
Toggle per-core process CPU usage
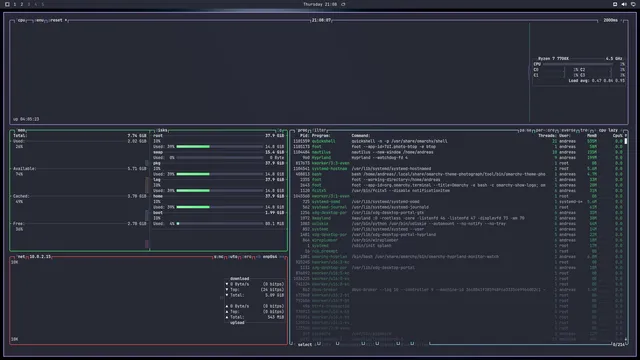tap(545, 130)
